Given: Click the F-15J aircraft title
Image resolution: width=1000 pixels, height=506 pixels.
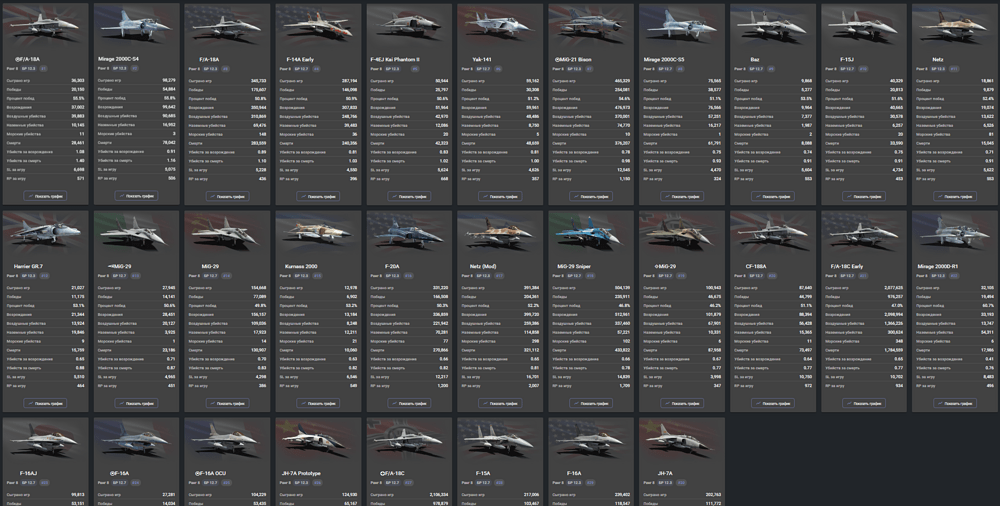Looking at the screenshot, I should [x=846, y=59].
